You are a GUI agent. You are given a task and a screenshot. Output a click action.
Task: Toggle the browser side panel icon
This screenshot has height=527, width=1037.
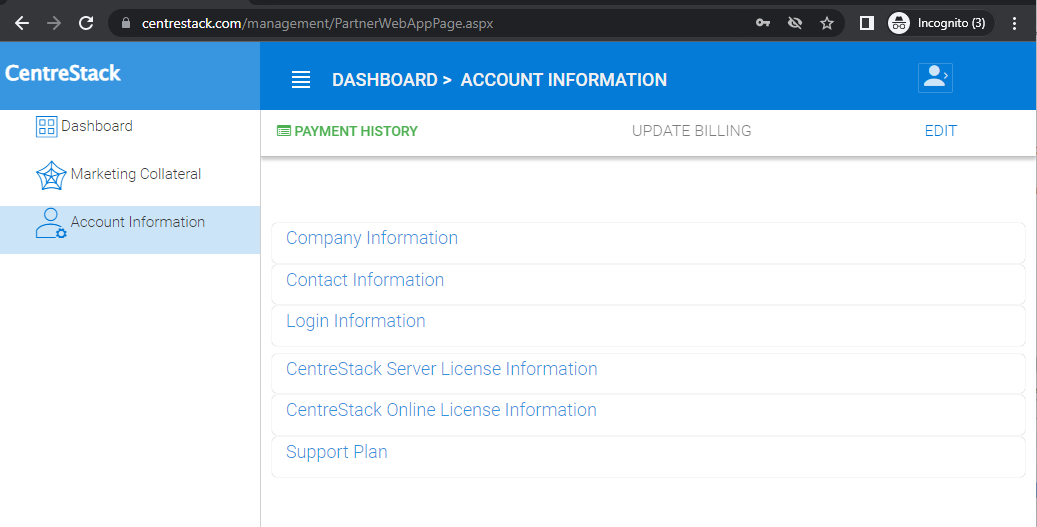pyautogui.click(x=866, y=23)
